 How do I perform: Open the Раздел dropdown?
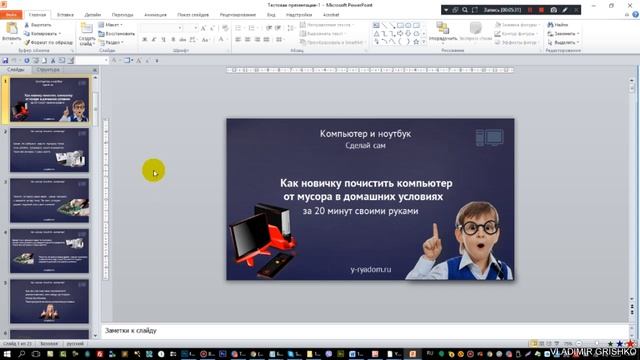coord(111,42)
